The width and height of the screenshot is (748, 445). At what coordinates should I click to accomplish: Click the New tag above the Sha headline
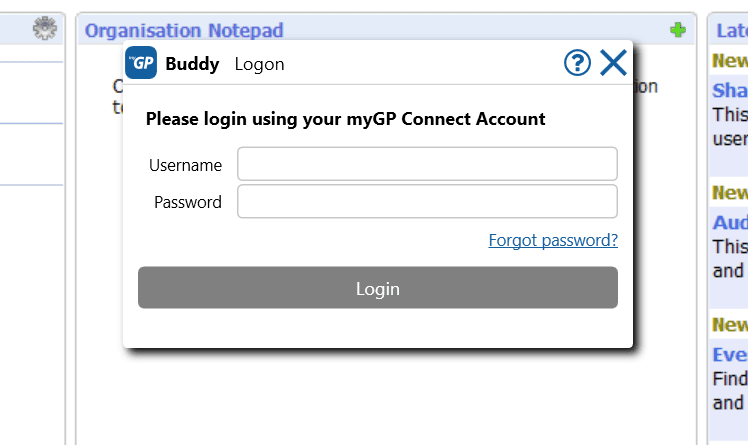(x=730, y=61)
